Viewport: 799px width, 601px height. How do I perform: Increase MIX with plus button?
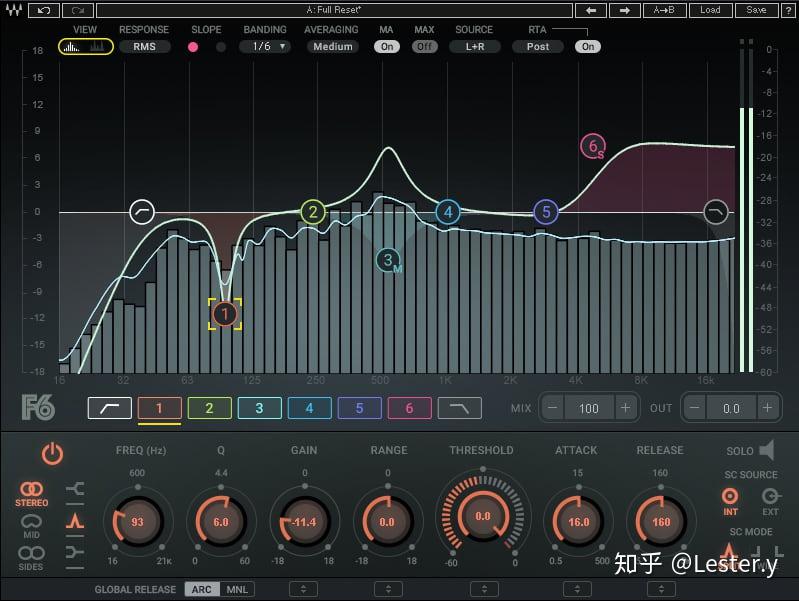625,408
